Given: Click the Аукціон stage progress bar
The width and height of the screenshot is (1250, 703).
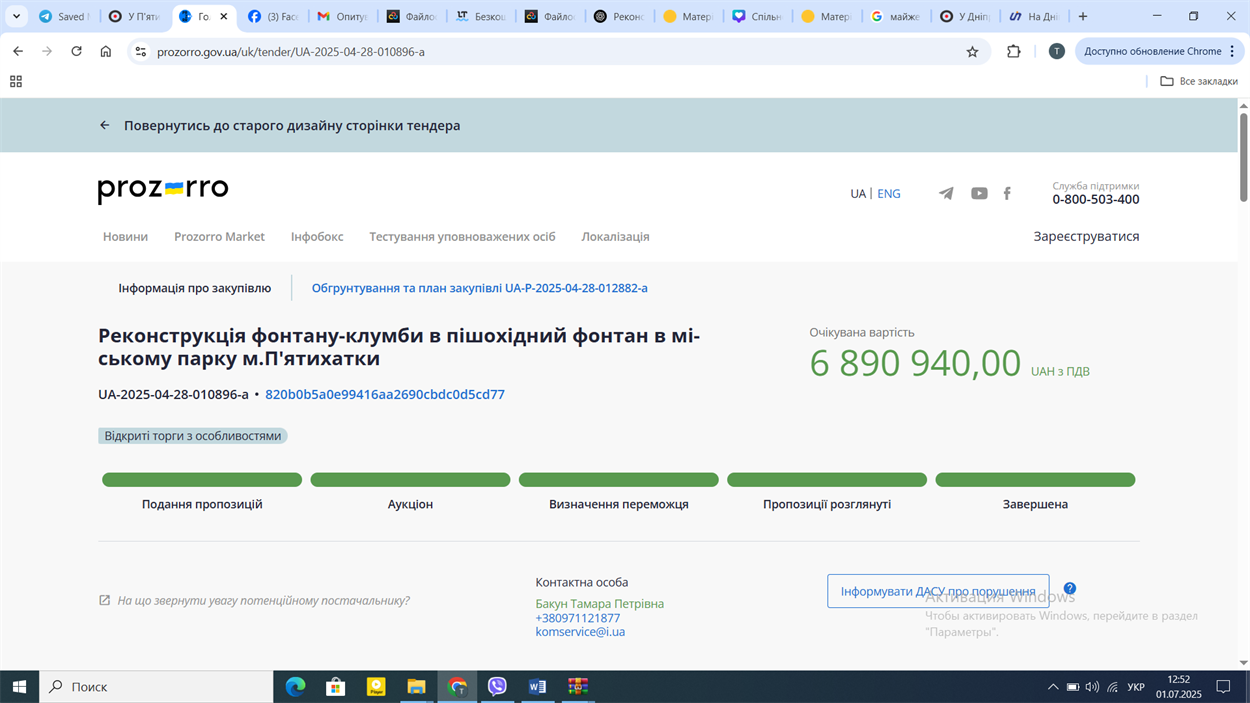Looking at the screenshot, I should coord(410,480).
